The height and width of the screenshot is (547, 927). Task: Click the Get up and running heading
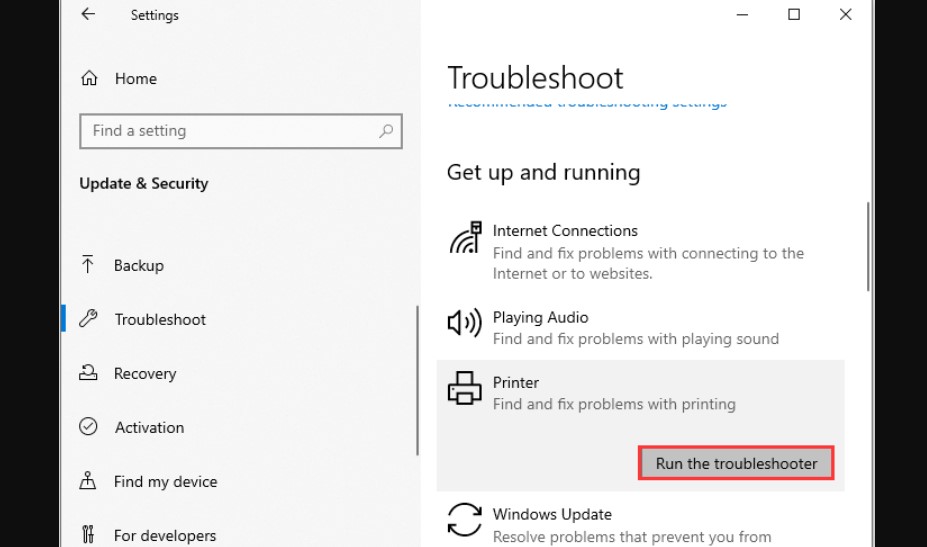543,172
